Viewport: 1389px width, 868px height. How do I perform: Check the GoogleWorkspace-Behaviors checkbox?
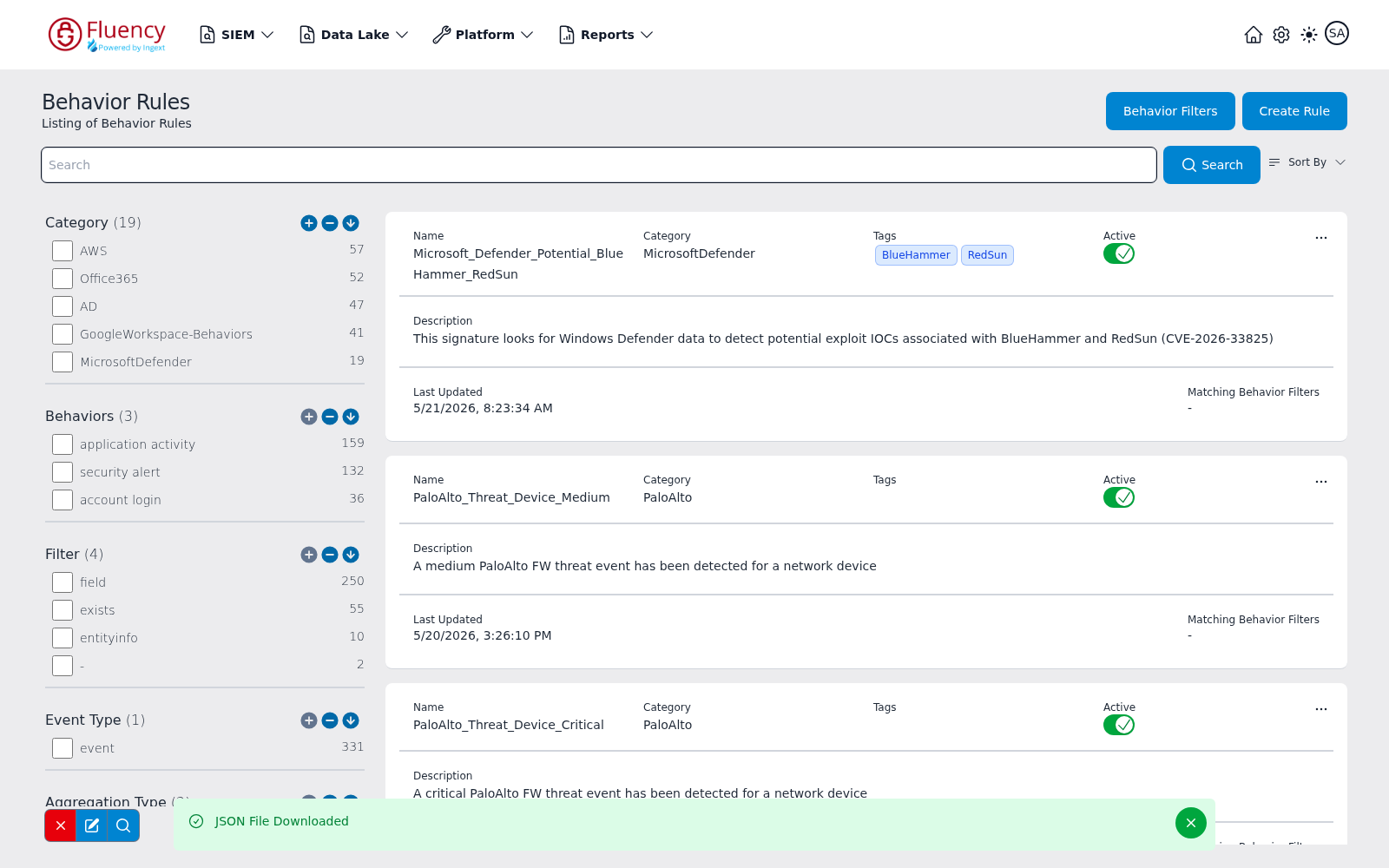63,334
